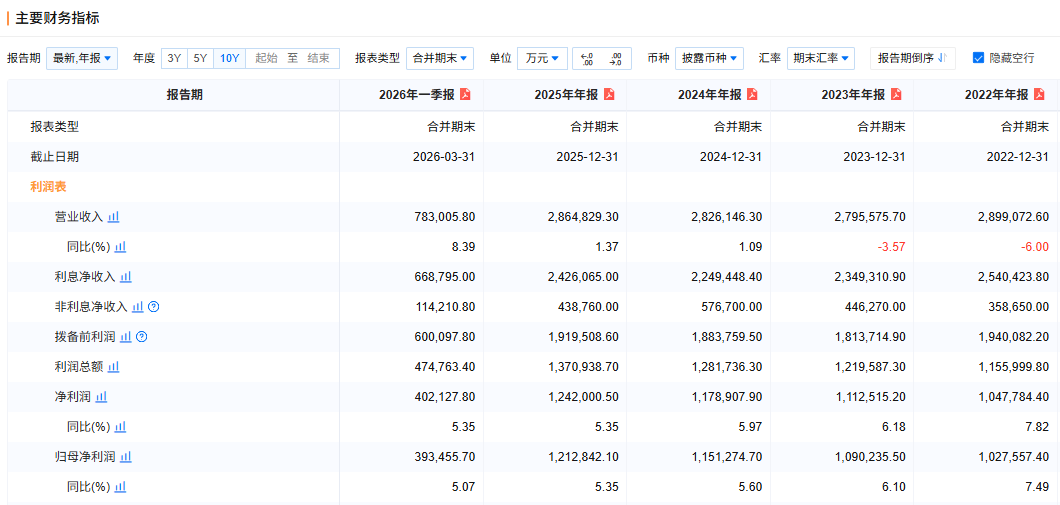Click the 利润表 section heading
The width and height of the screenshot is (1060, 505).
(x=48, y=187)
